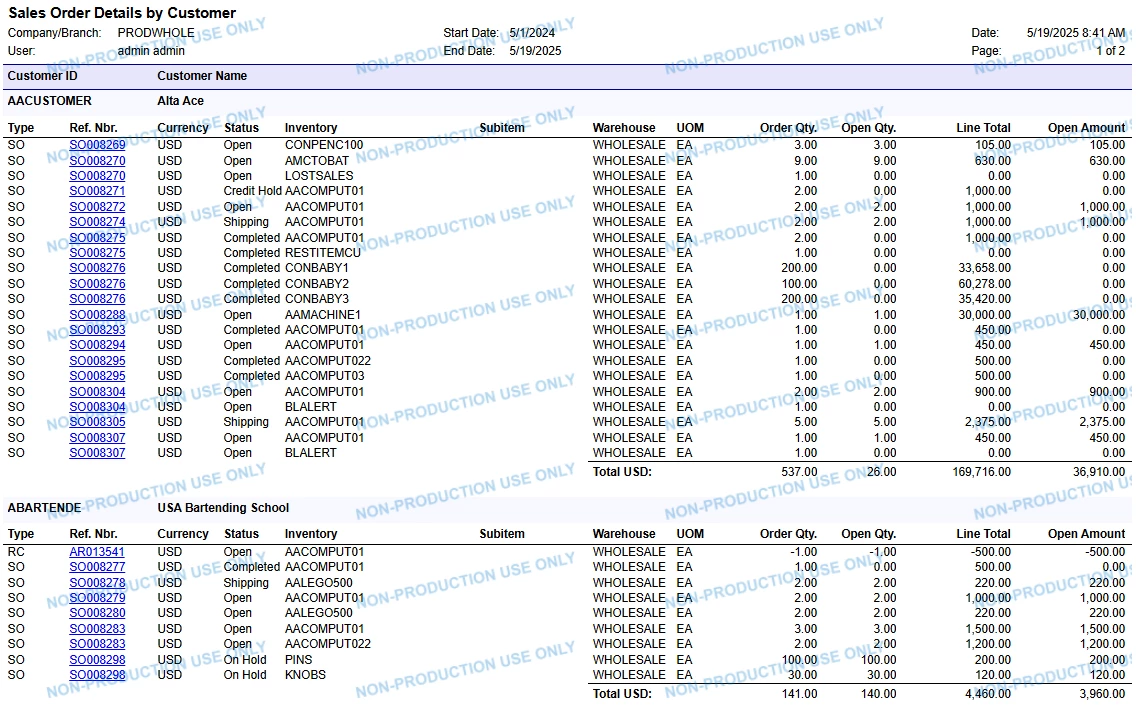The height and width of the screenshot is (715, 1136).
Task: Open SO008307 link on the AACOMPUT01 row
Action: (x=97, y=438)
